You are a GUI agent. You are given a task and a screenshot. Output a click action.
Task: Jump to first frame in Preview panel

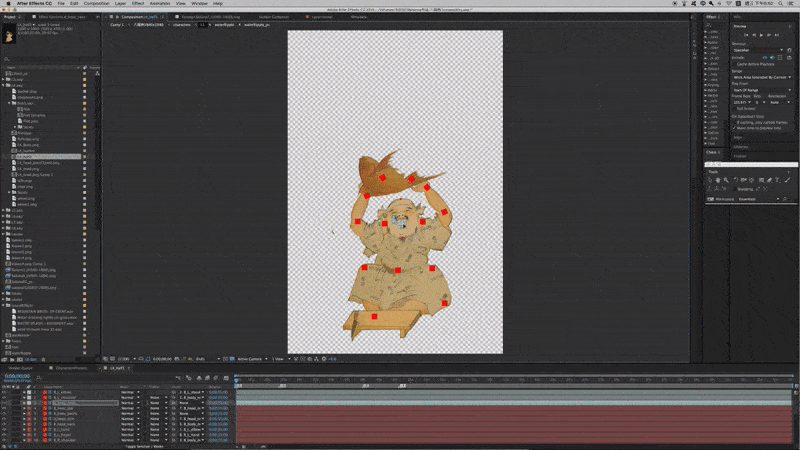click(746, 35)
